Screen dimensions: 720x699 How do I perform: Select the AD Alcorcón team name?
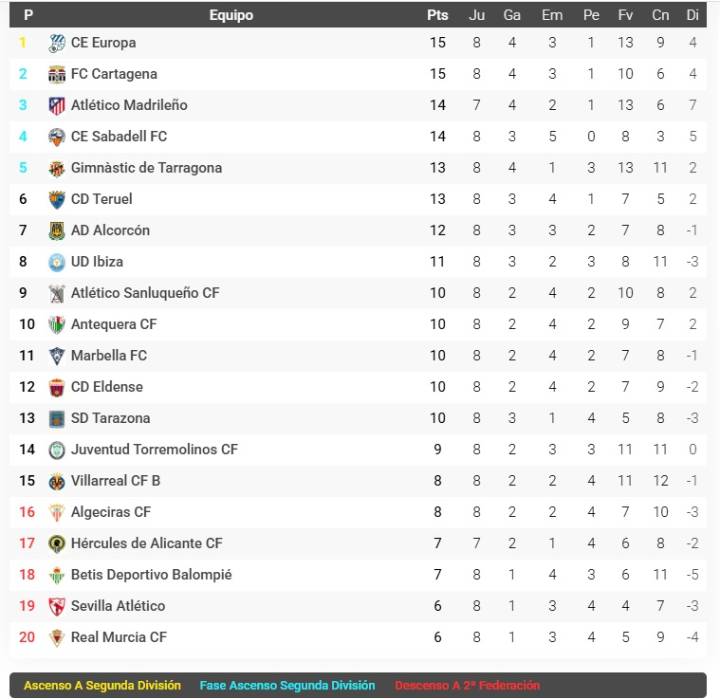pos(110,230)
